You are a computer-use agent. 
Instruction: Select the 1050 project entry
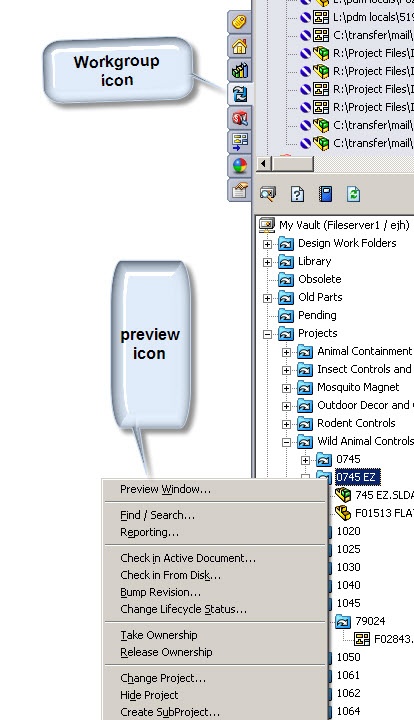[x=348, y=657]
